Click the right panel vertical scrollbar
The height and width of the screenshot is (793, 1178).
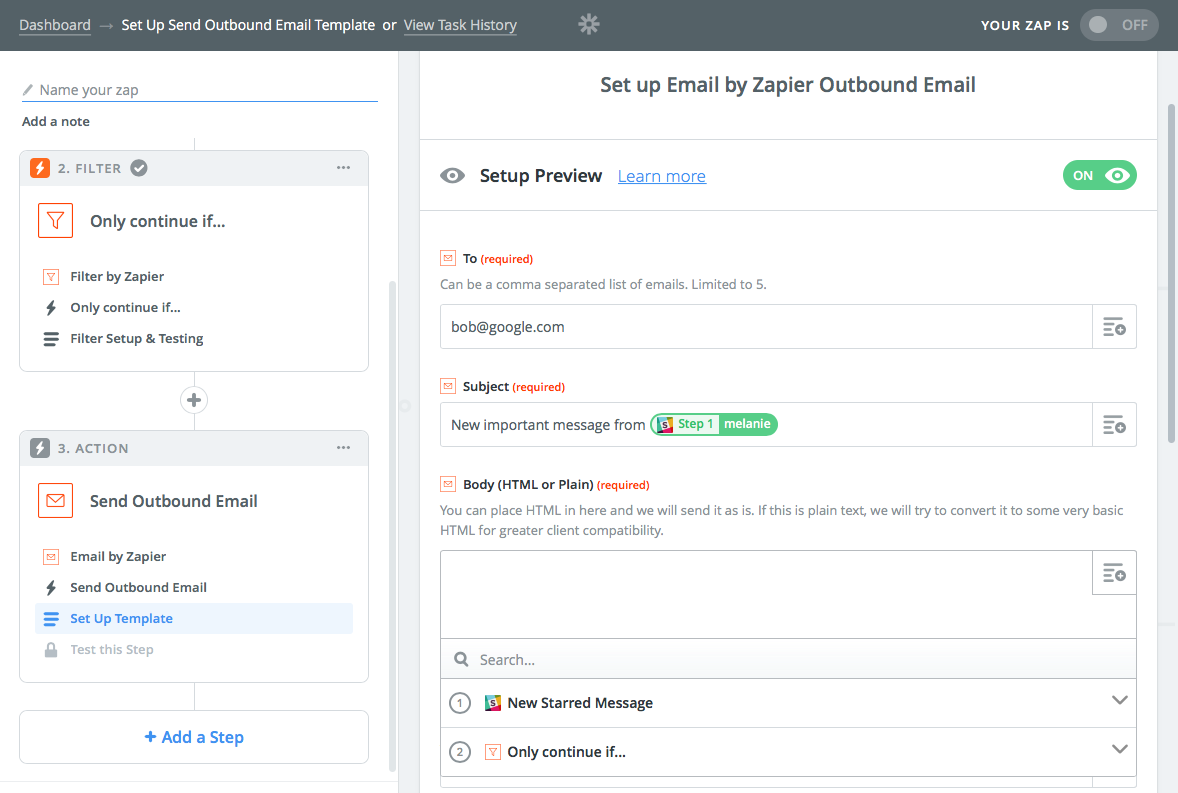pyautogui.click(x=1171, y=274)
